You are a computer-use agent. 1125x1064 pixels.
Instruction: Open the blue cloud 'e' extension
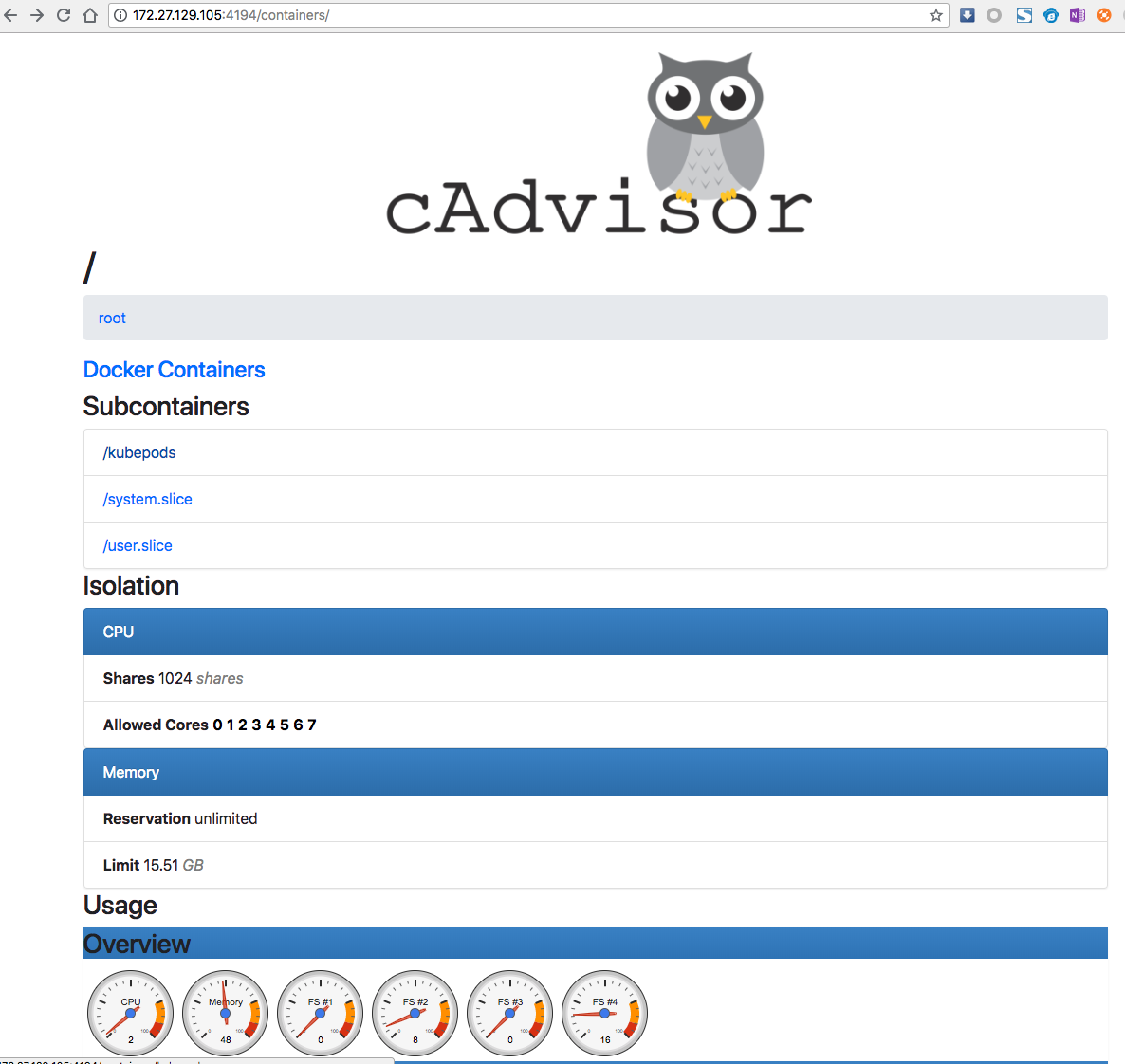1050,15
